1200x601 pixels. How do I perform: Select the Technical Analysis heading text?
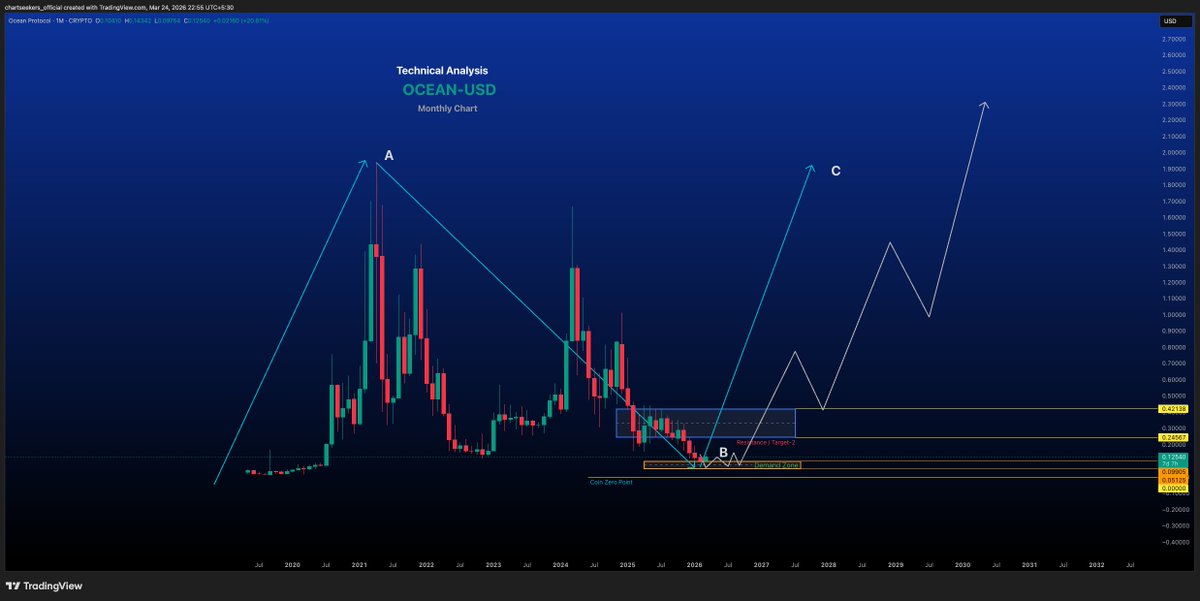(x=442, y=71)
